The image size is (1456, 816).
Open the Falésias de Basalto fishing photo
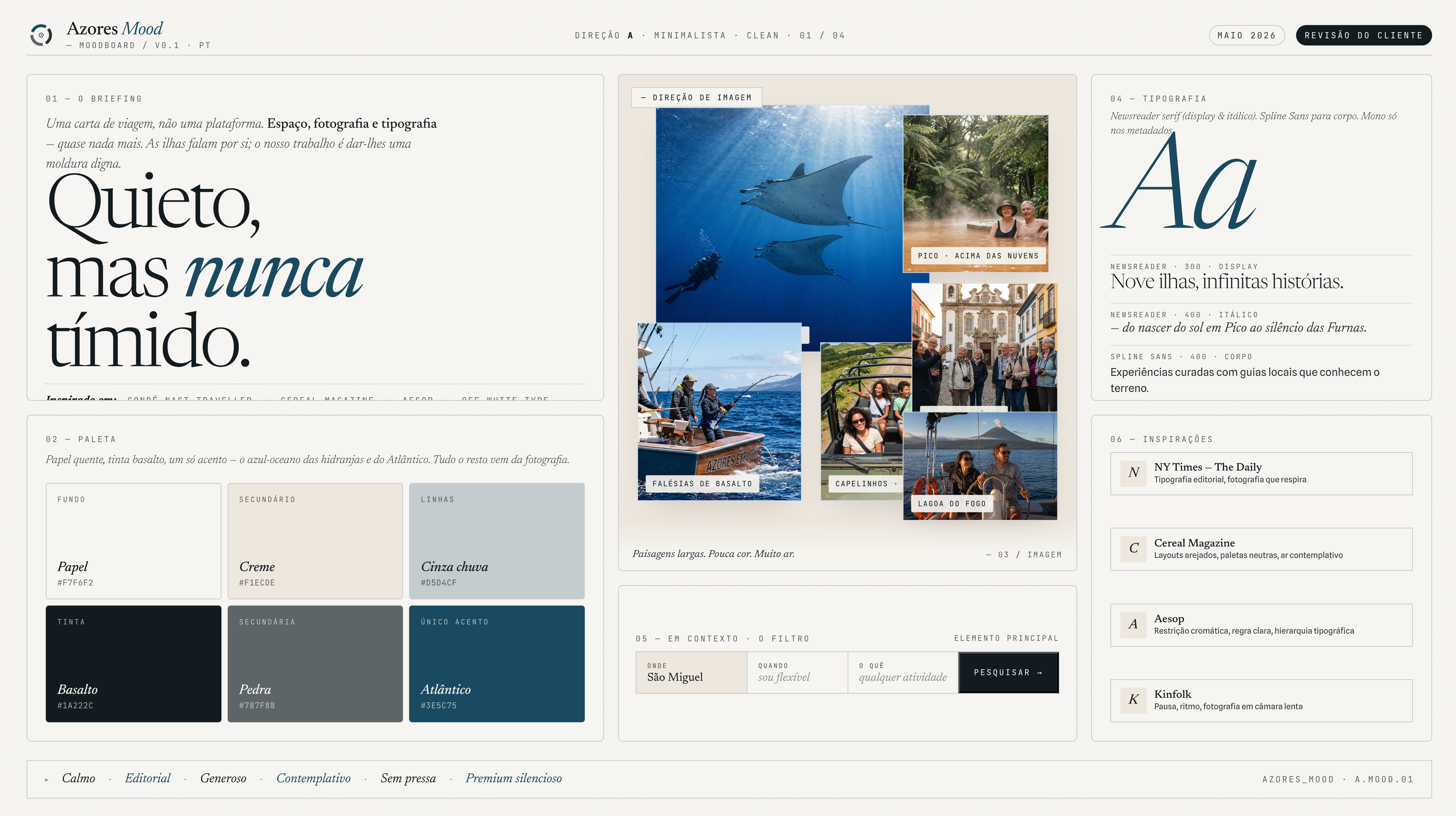coord(719,411)
